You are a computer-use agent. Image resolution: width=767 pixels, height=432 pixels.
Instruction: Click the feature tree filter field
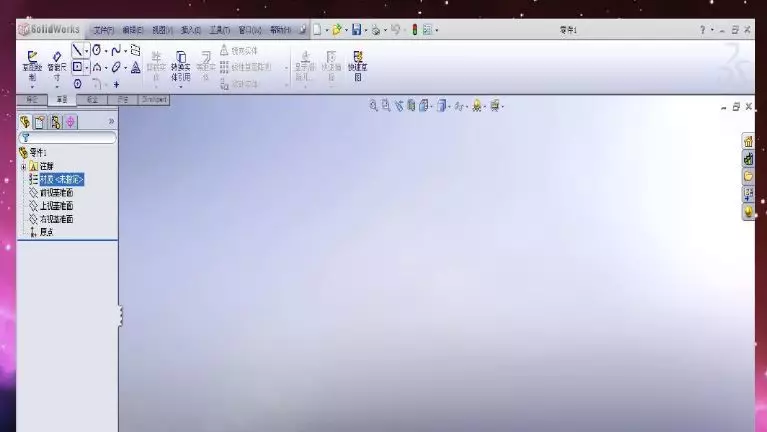[x=70, y=138]
